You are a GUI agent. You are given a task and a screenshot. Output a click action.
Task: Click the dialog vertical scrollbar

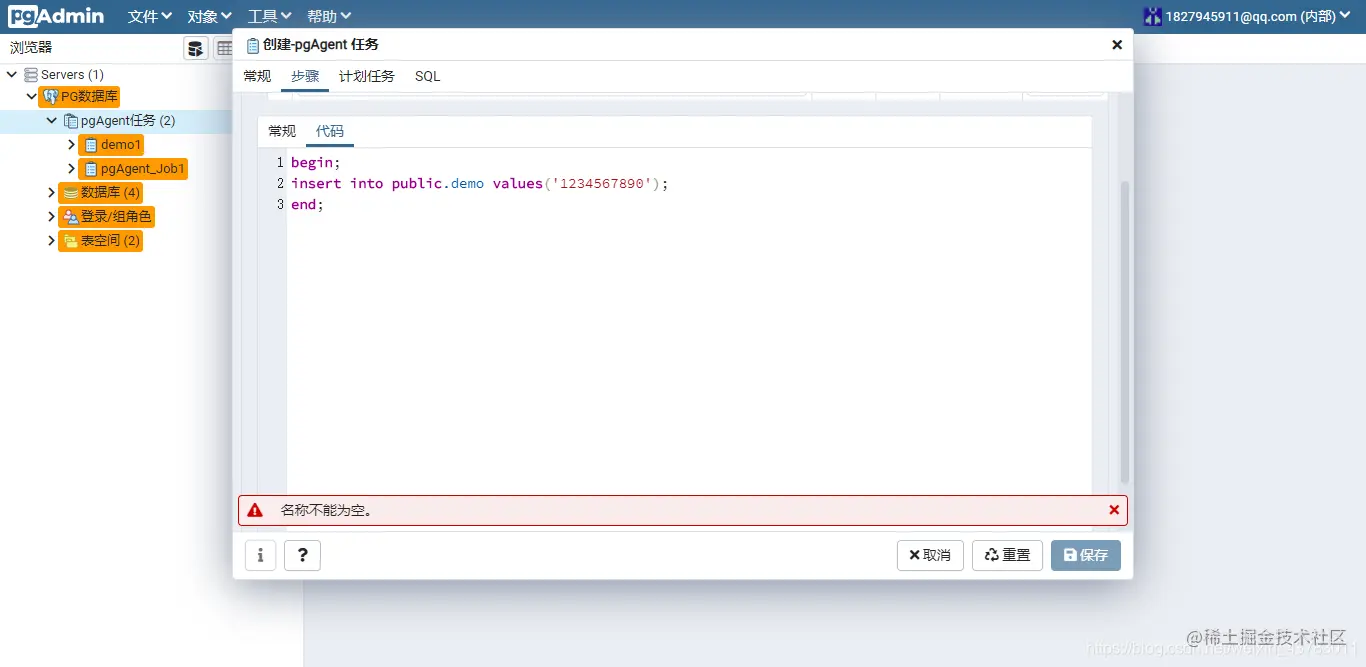pyautogui.click(x=1124, y=333)
